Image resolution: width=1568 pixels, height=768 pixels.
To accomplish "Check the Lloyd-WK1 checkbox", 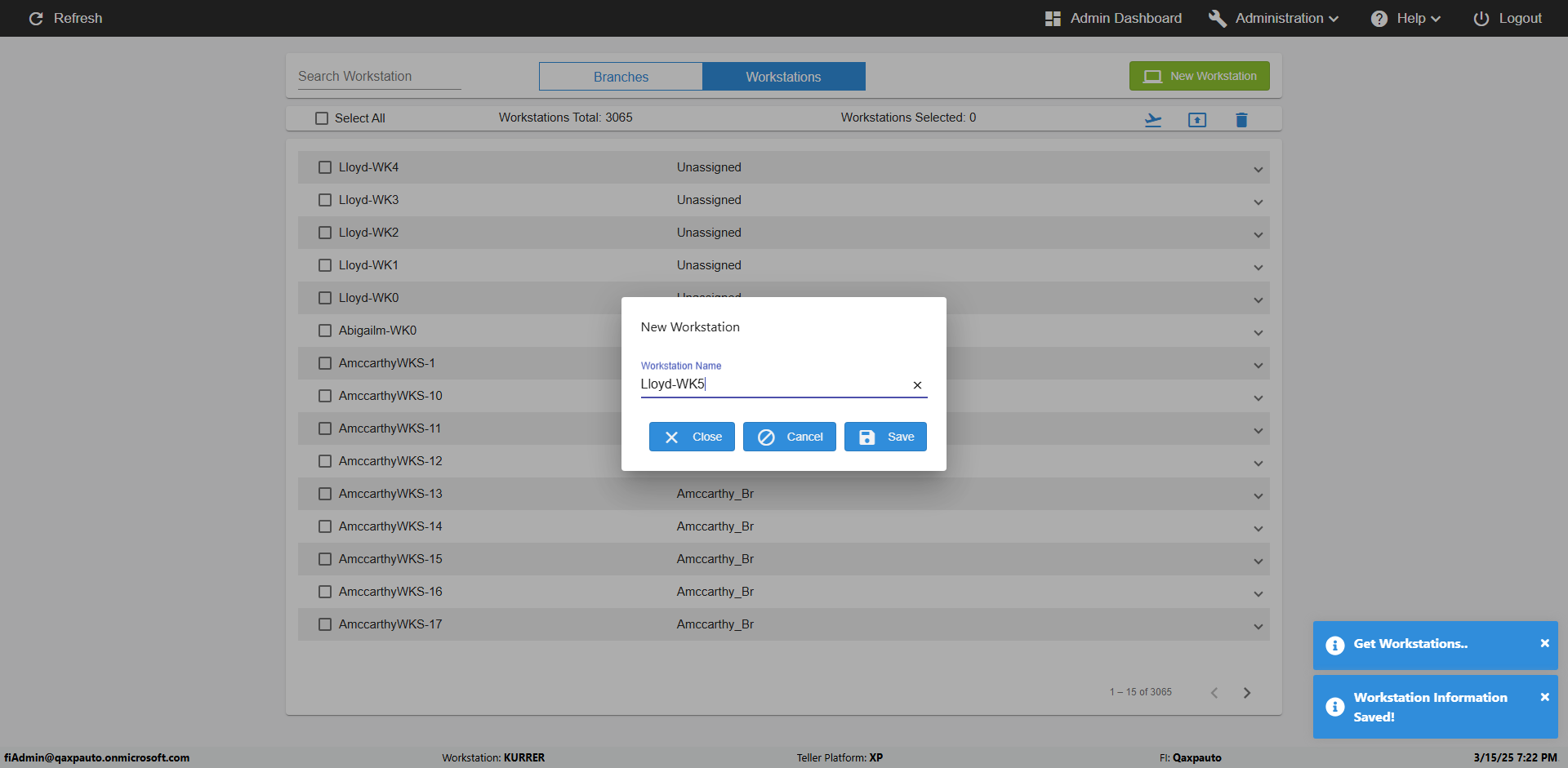I will [325, 265].
